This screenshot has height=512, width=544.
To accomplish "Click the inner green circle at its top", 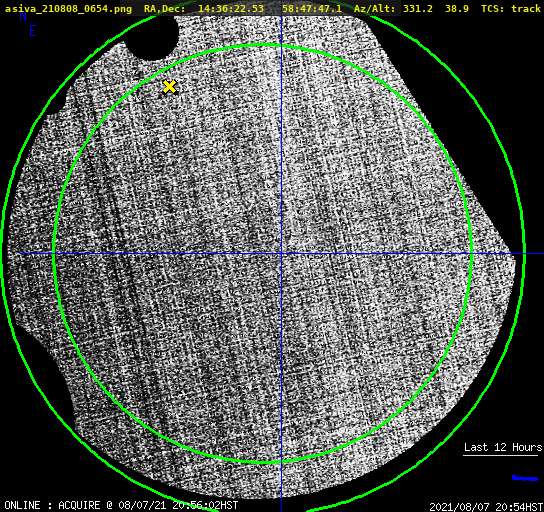I will [263, 45].
